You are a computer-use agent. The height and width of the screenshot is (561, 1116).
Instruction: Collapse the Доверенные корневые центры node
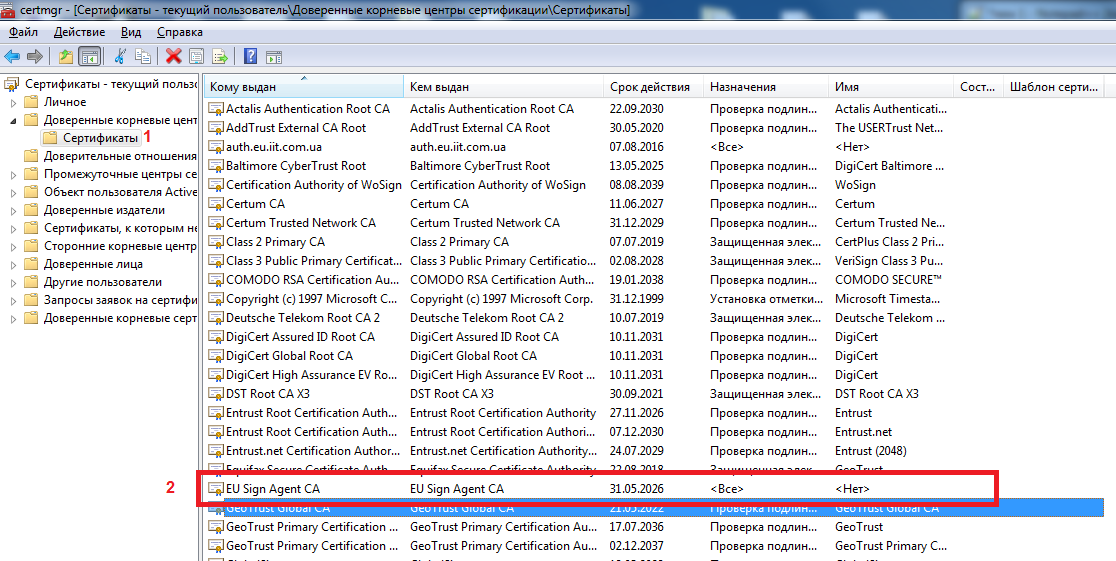tap(13, 120)
